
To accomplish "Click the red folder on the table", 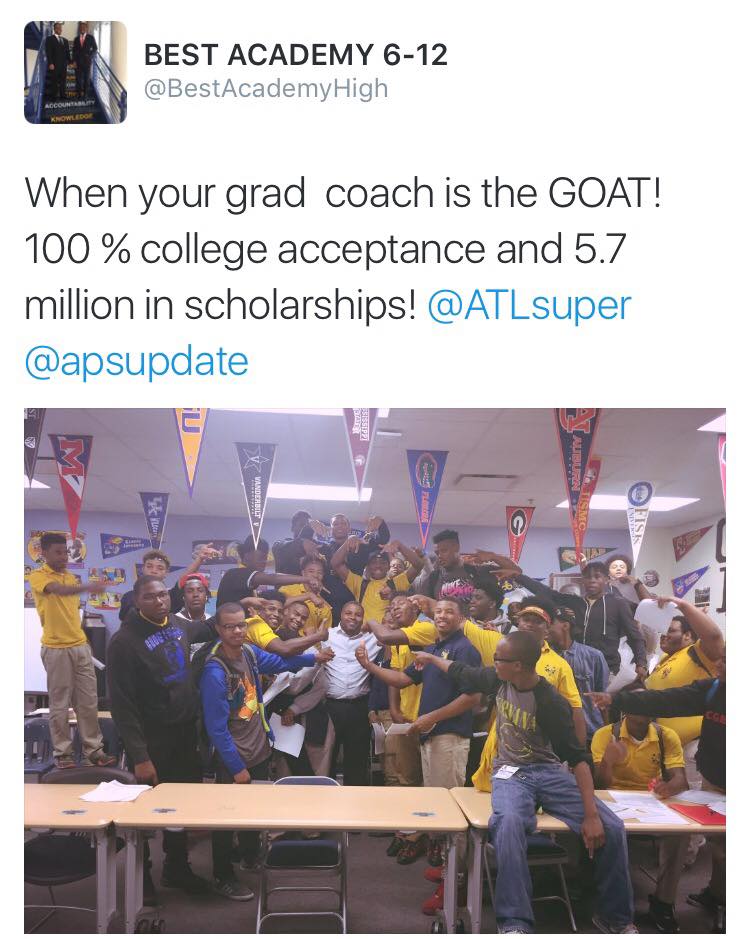I will click(x=698, y=813).
